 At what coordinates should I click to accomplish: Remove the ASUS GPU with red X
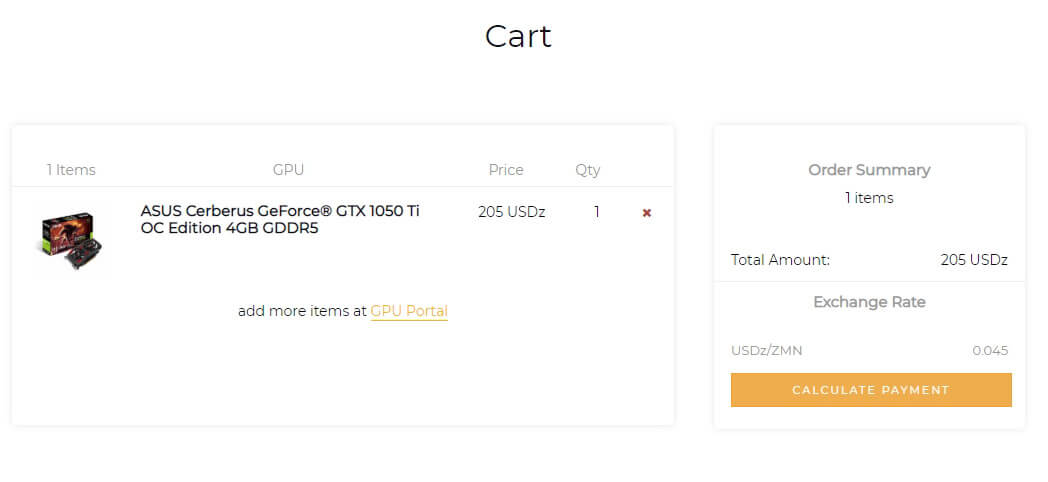pos(646,213)
